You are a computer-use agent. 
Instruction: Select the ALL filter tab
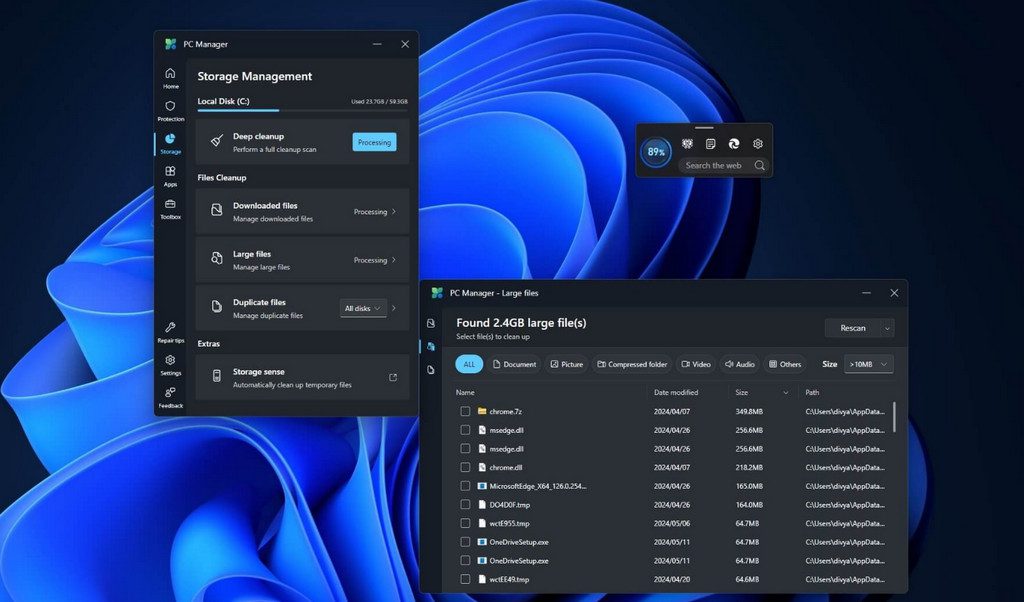[469, 364]
